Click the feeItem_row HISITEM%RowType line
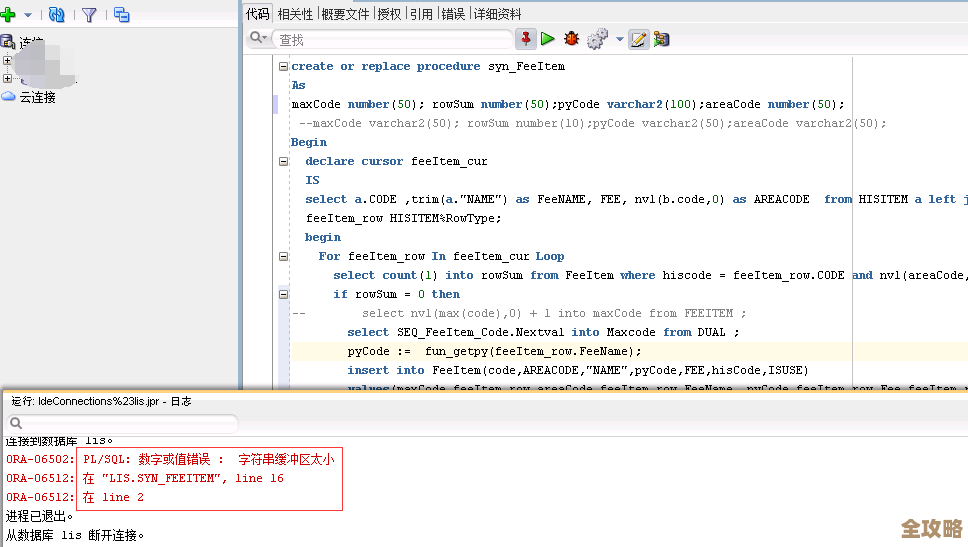This screenshot has width=968, height=547. coord(404,219)
